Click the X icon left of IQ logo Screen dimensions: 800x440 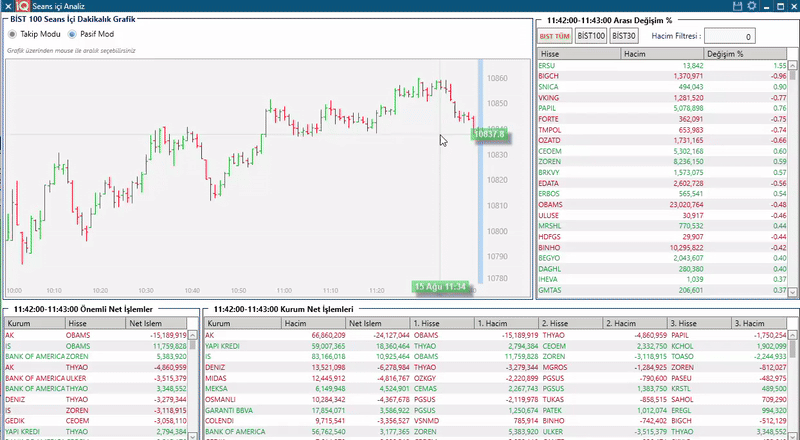(8, 6)
